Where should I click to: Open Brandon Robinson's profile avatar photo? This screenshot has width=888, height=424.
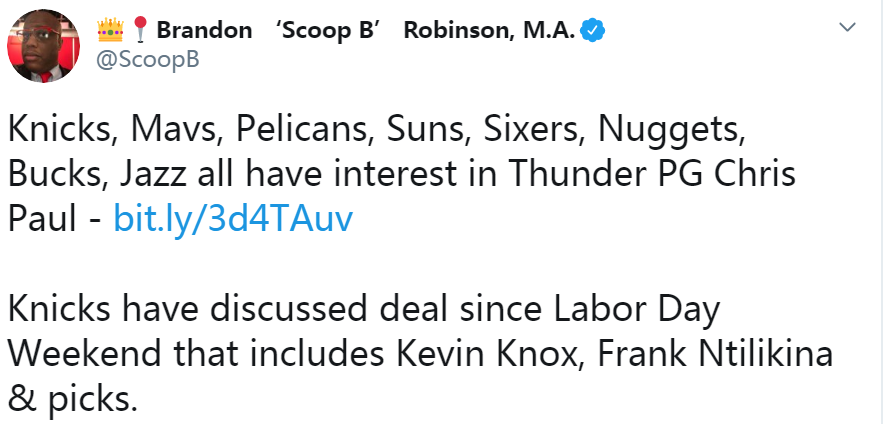coord(43,46)
